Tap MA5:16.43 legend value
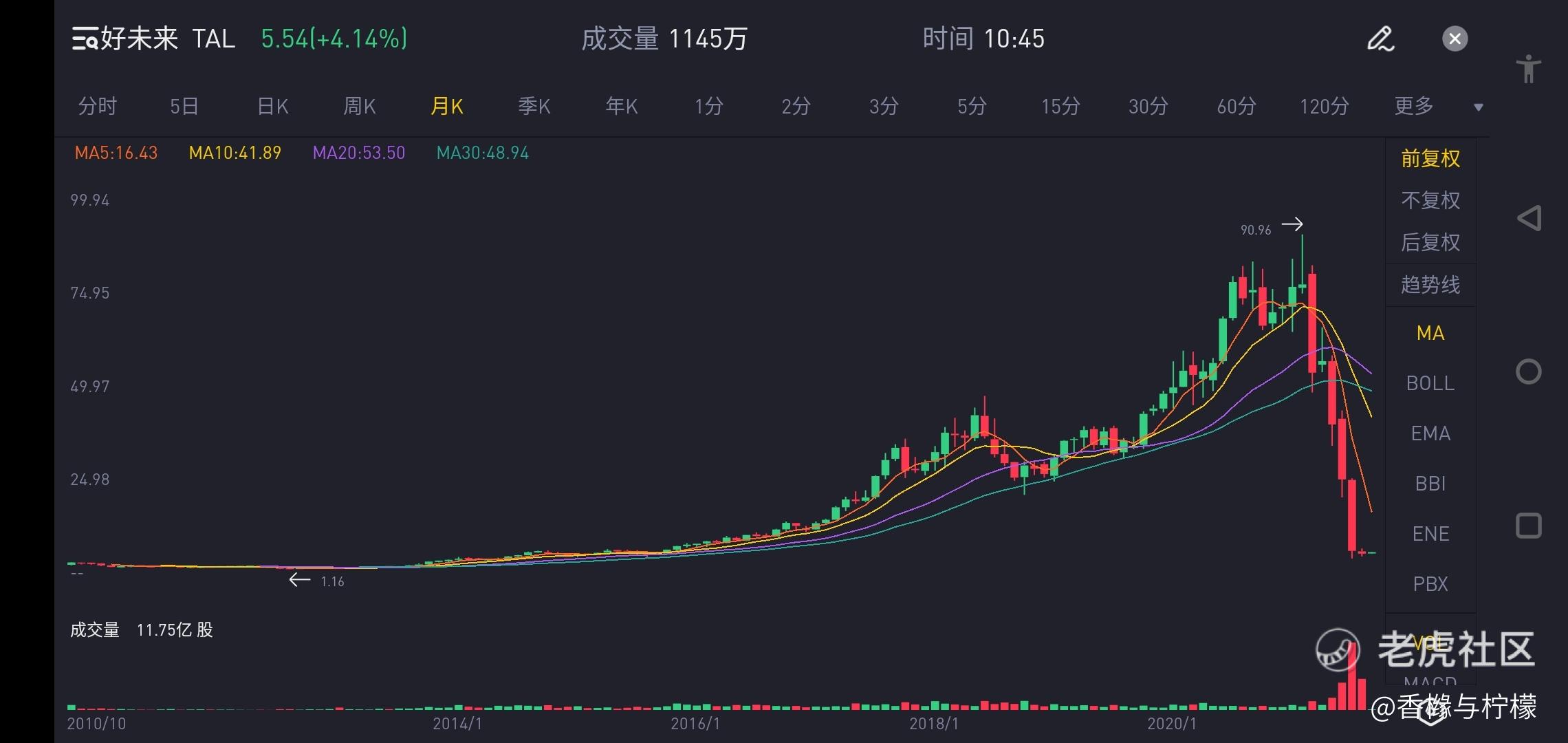The height and width of the screenshot is (743, 1568). 116,153
